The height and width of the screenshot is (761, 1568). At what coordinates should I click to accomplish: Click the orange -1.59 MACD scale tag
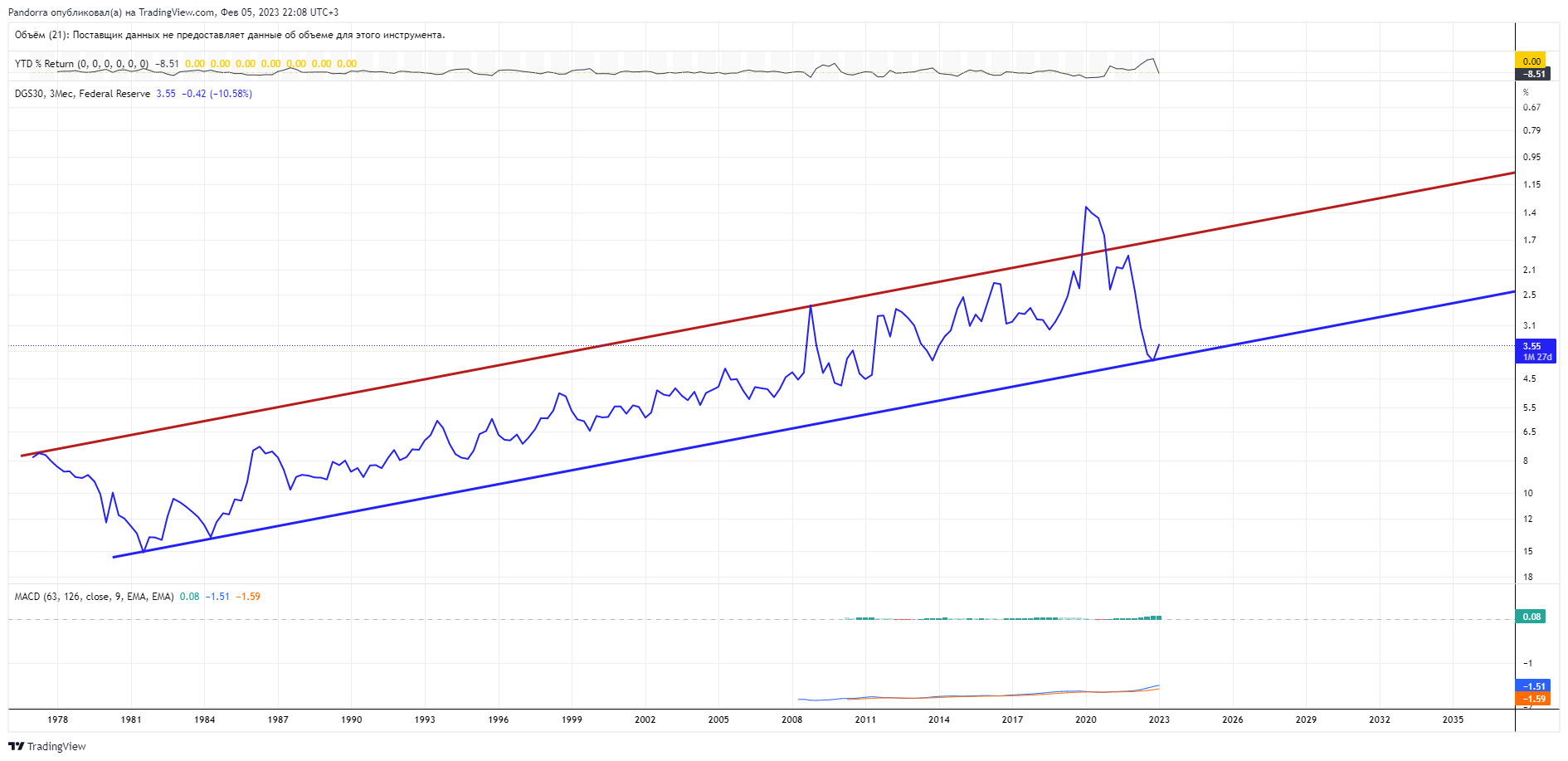click(x=1533, y=699)
